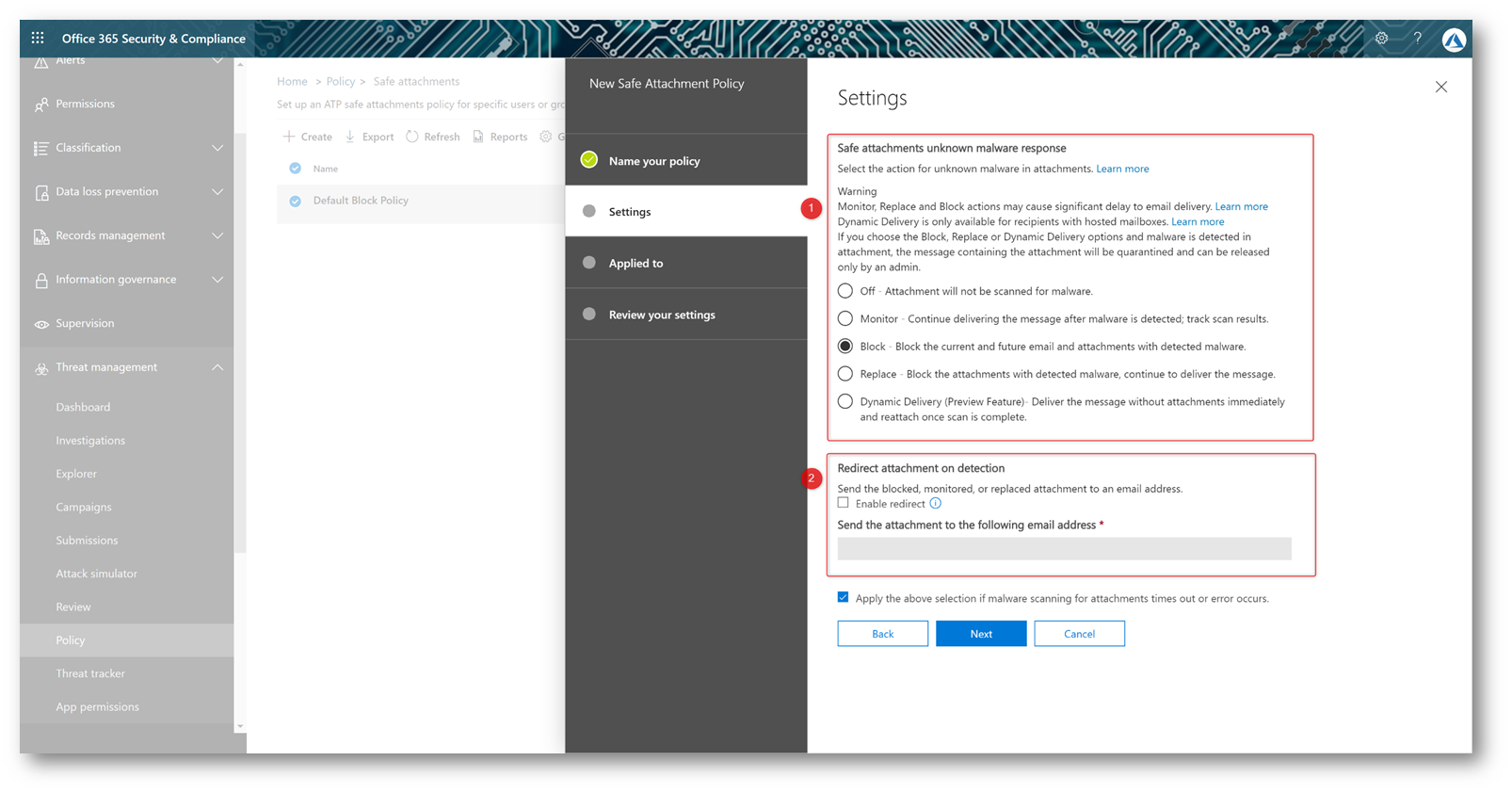Image resolution: width=1512 pixels, height=793 pixels.
Task: Open the help question mark icon
Action: click(1417, 39)
